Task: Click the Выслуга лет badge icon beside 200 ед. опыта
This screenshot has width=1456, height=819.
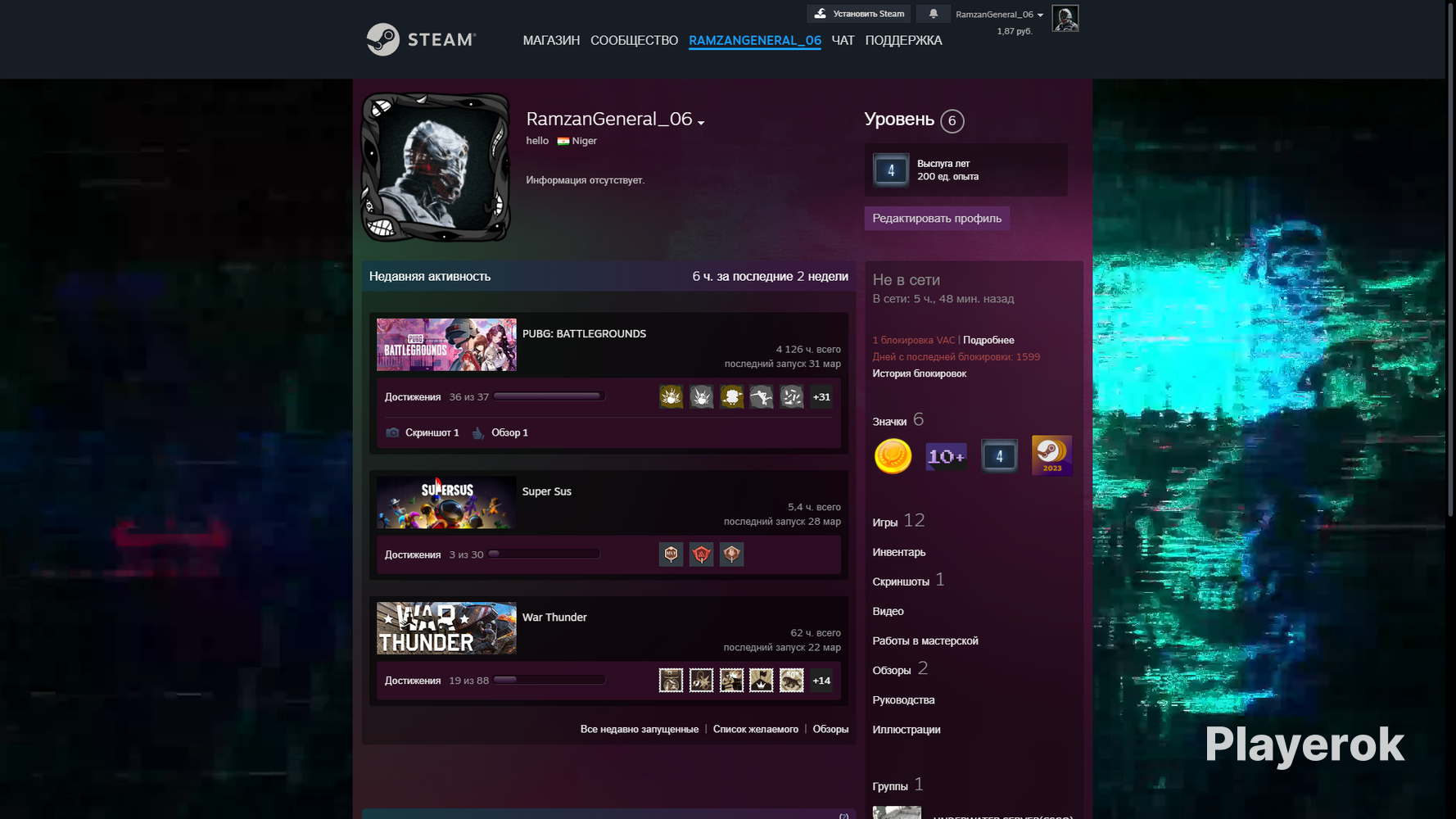Action: coord(891,170)
